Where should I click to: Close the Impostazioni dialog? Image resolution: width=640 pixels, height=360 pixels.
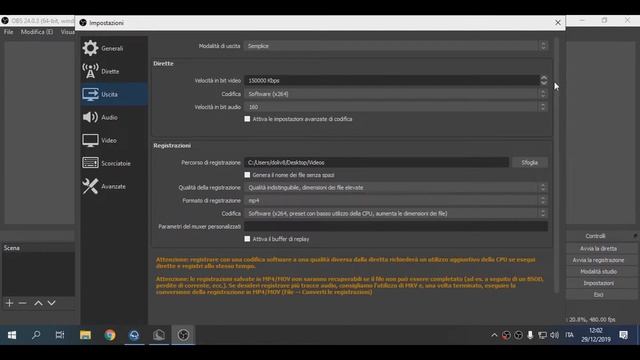558,23
